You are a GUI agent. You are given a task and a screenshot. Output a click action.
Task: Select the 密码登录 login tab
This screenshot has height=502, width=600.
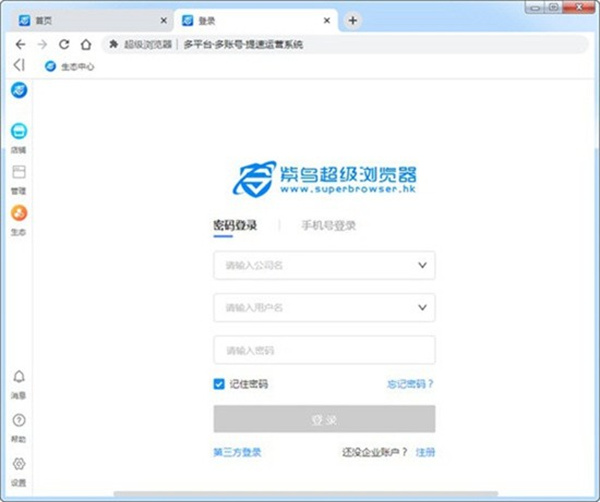[235, 225]
